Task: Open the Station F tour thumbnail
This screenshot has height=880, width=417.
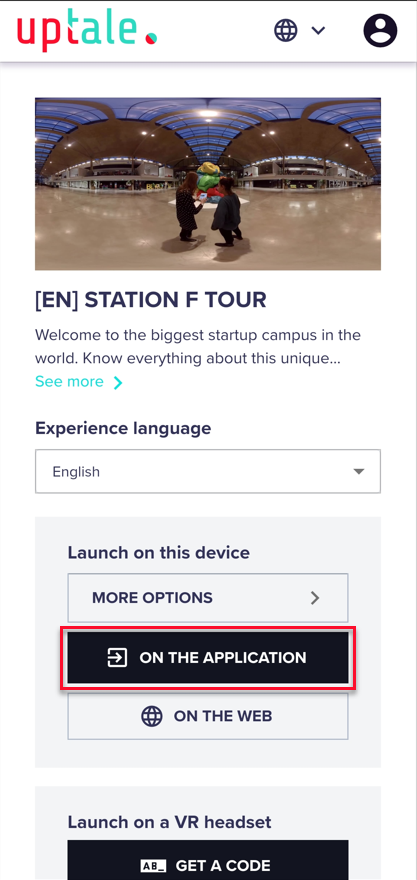Action: click(x=208, y=184)
